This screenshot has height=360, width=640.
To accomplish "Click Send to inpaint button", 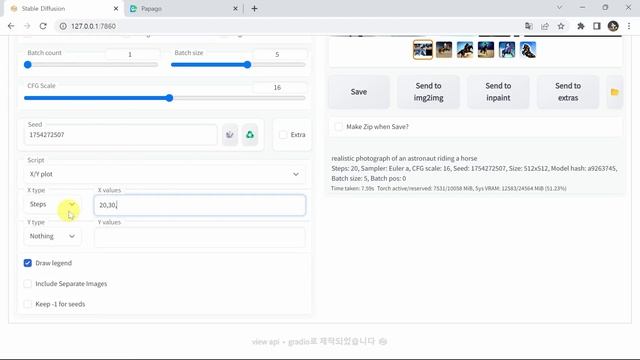I will [x=498, y=92].
